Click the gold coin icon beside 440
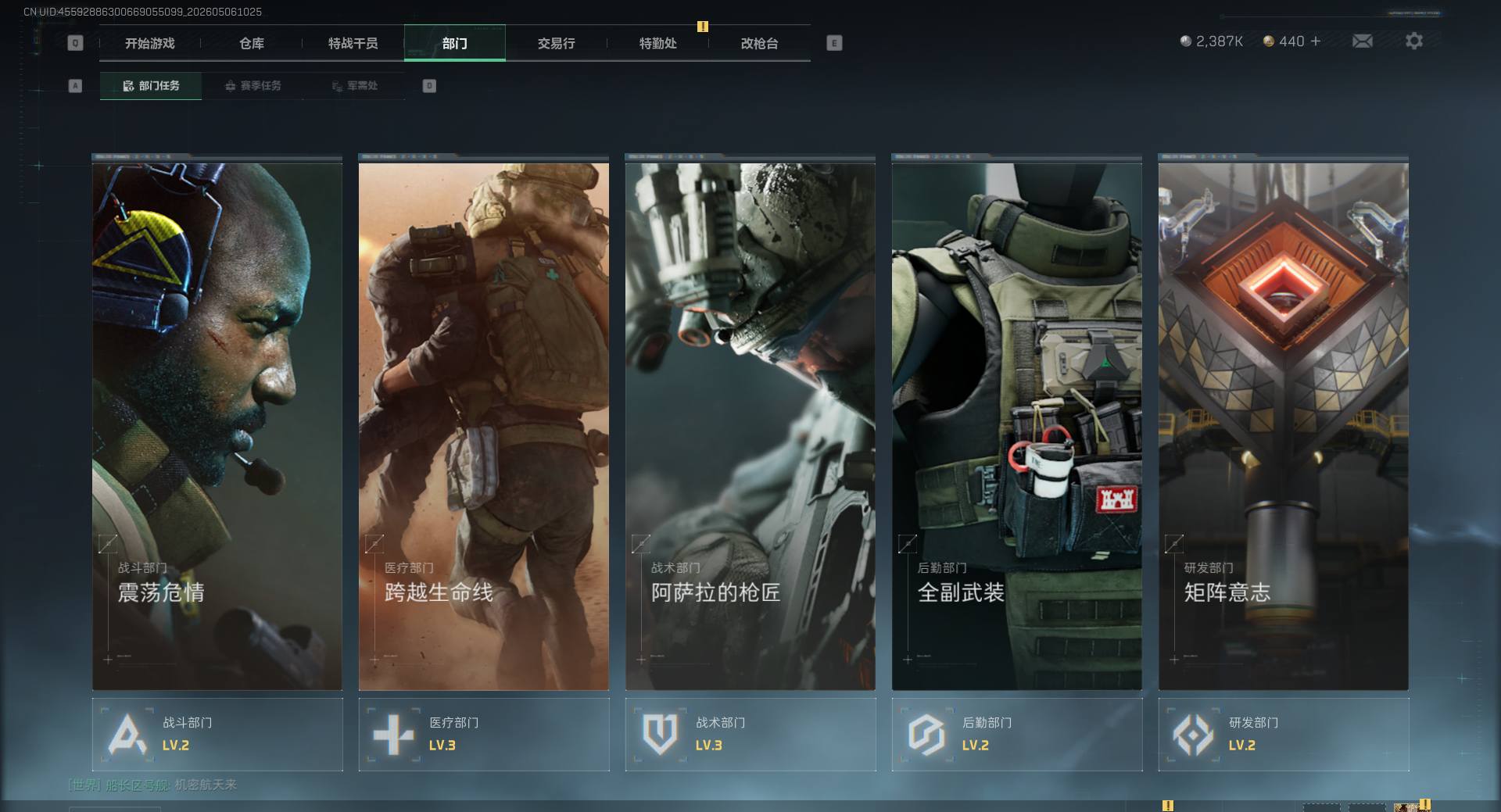This screenshot has height=812, width=1501. (1269, 41)
